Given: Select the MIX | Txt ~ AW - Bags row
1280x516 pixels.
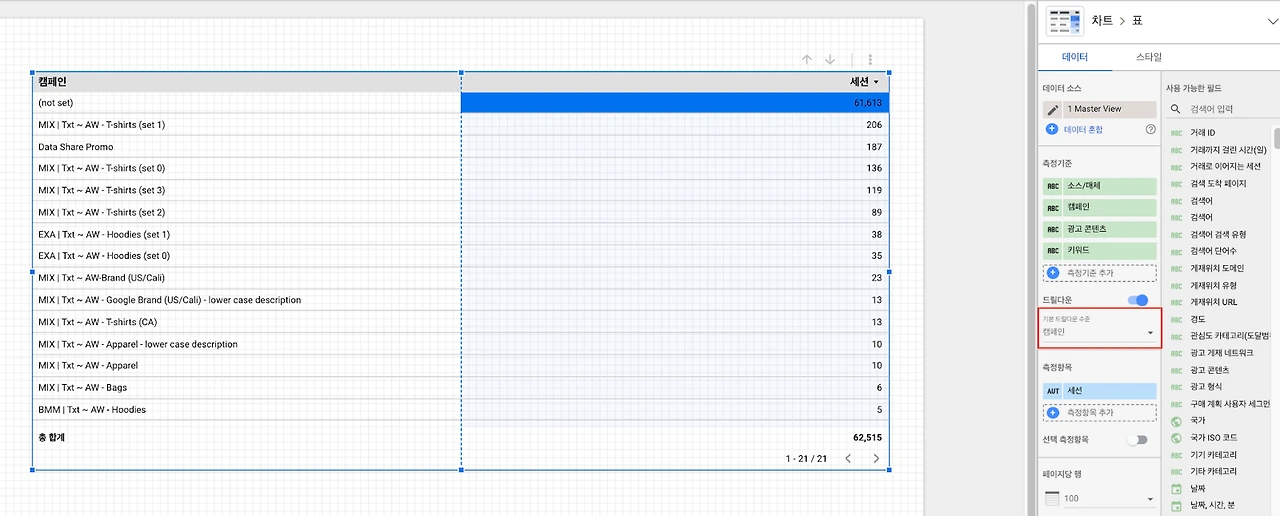Looking at the screenshot, I should click(x=461, y=387).
